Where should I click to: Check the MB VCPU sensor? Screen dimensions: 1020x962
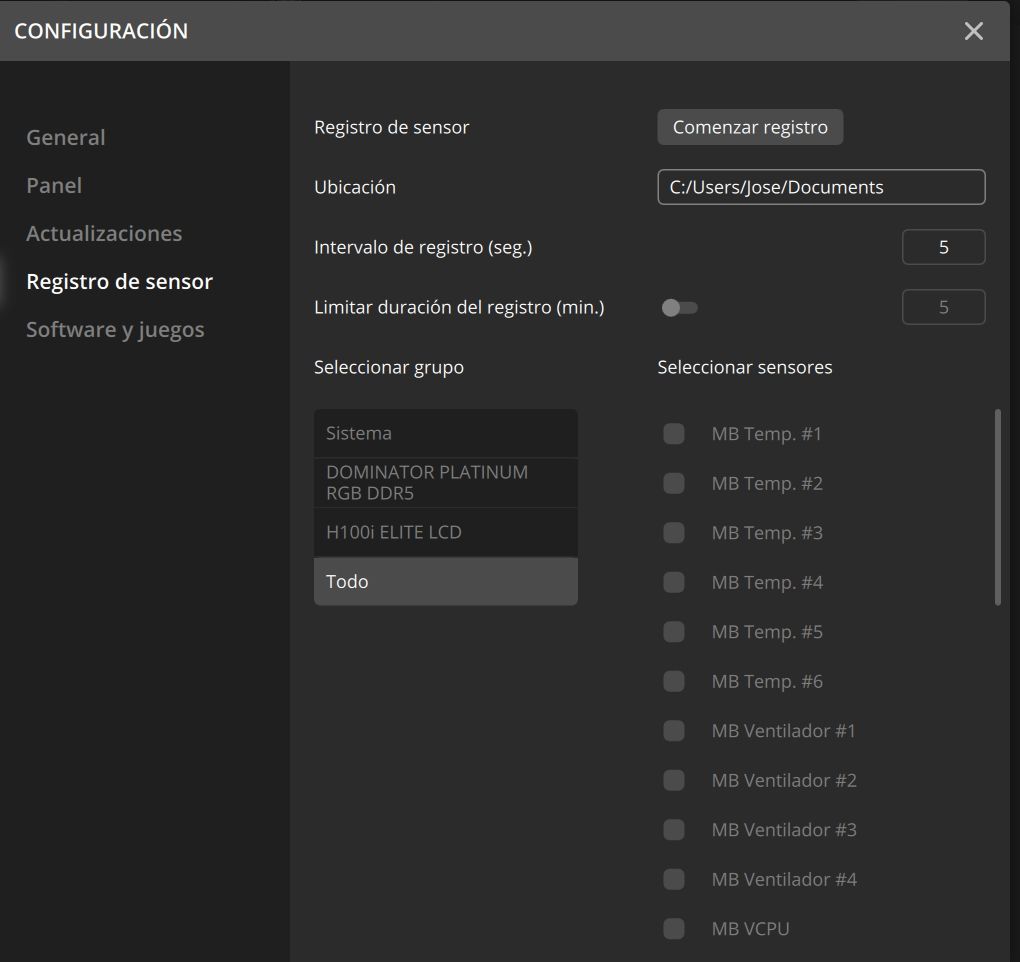674,929
